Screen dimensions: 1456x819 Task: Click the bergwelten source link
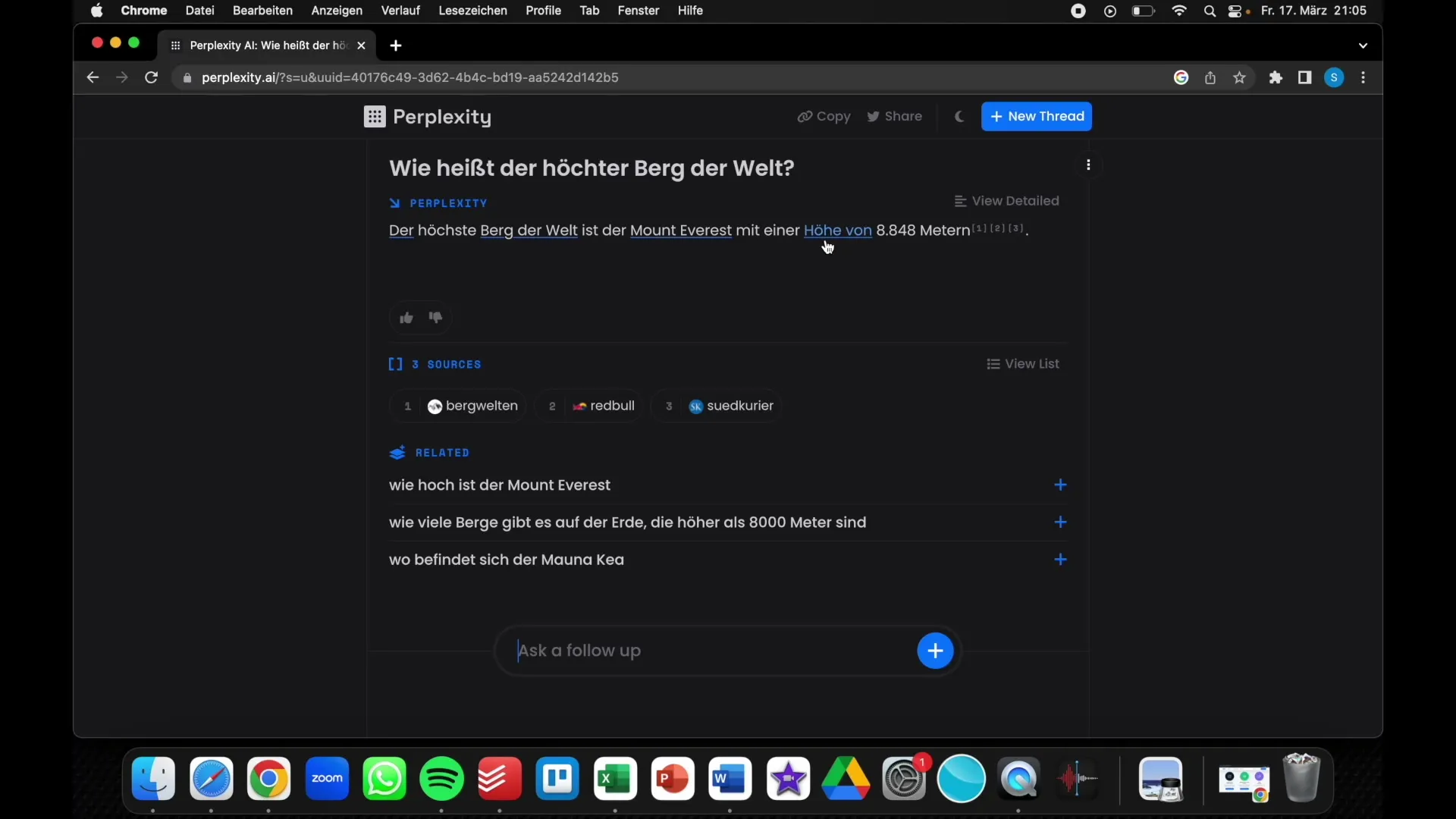point(472,405)
